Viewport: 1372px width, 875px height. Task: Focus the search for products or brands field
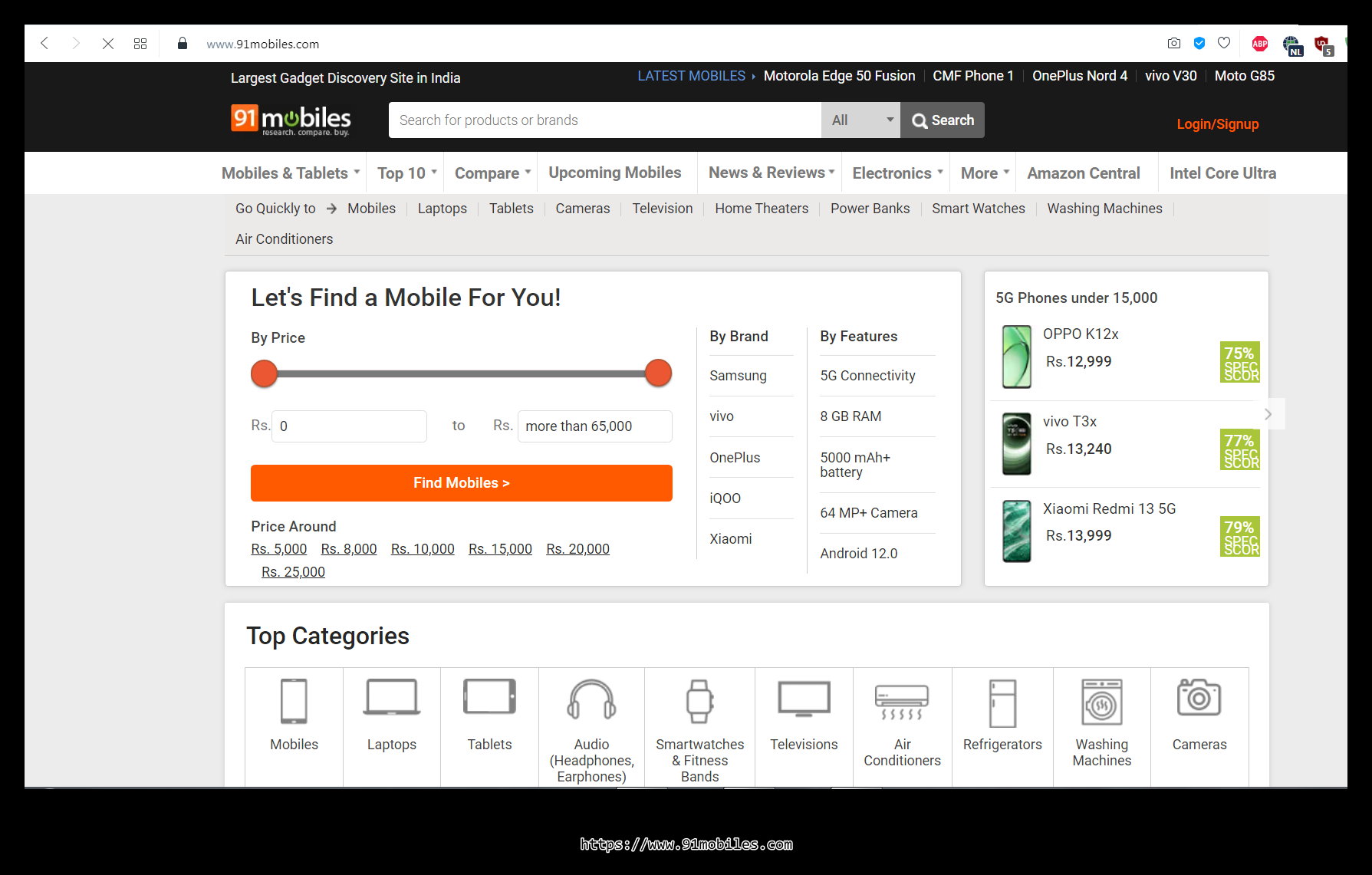click(605, 120)
